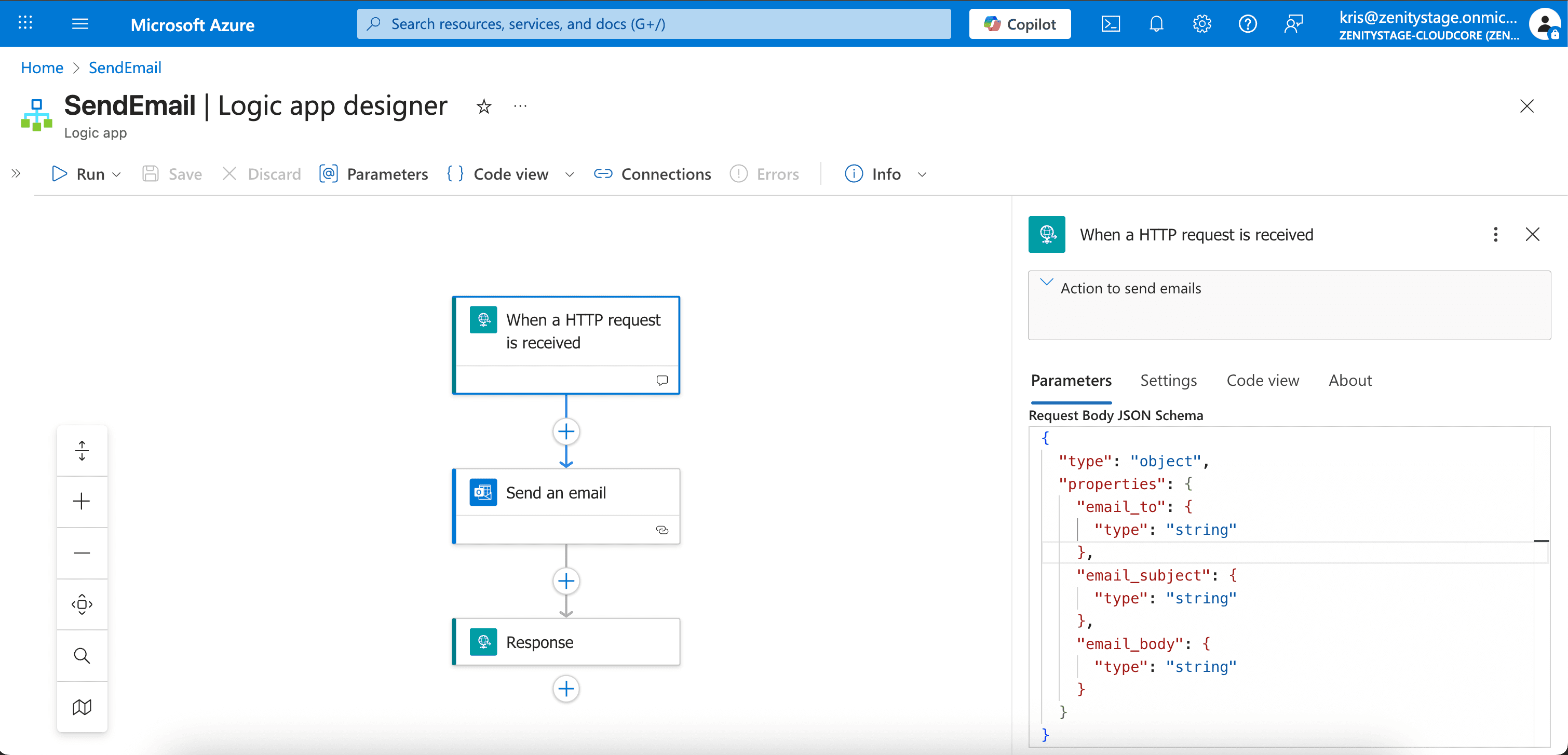Open the Code view dropdown chevron in toolbar
The width and height of the screenshot is (1568, 755).
[569, 174]
